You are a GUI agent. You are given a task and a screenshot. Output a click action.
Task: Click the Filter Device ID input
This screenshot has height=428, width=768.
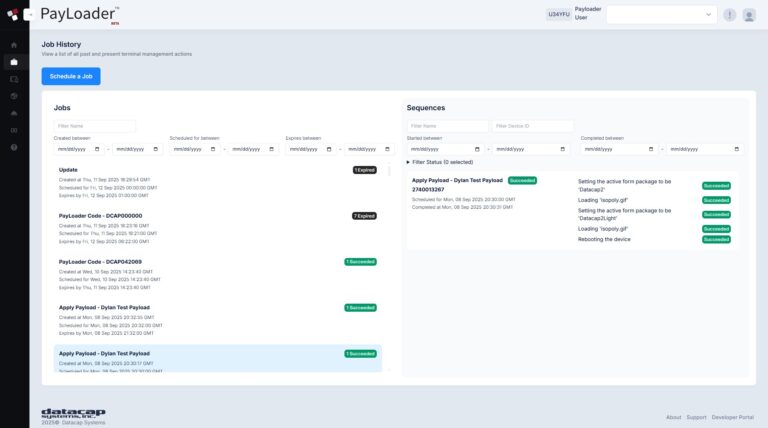click(532, 126)
